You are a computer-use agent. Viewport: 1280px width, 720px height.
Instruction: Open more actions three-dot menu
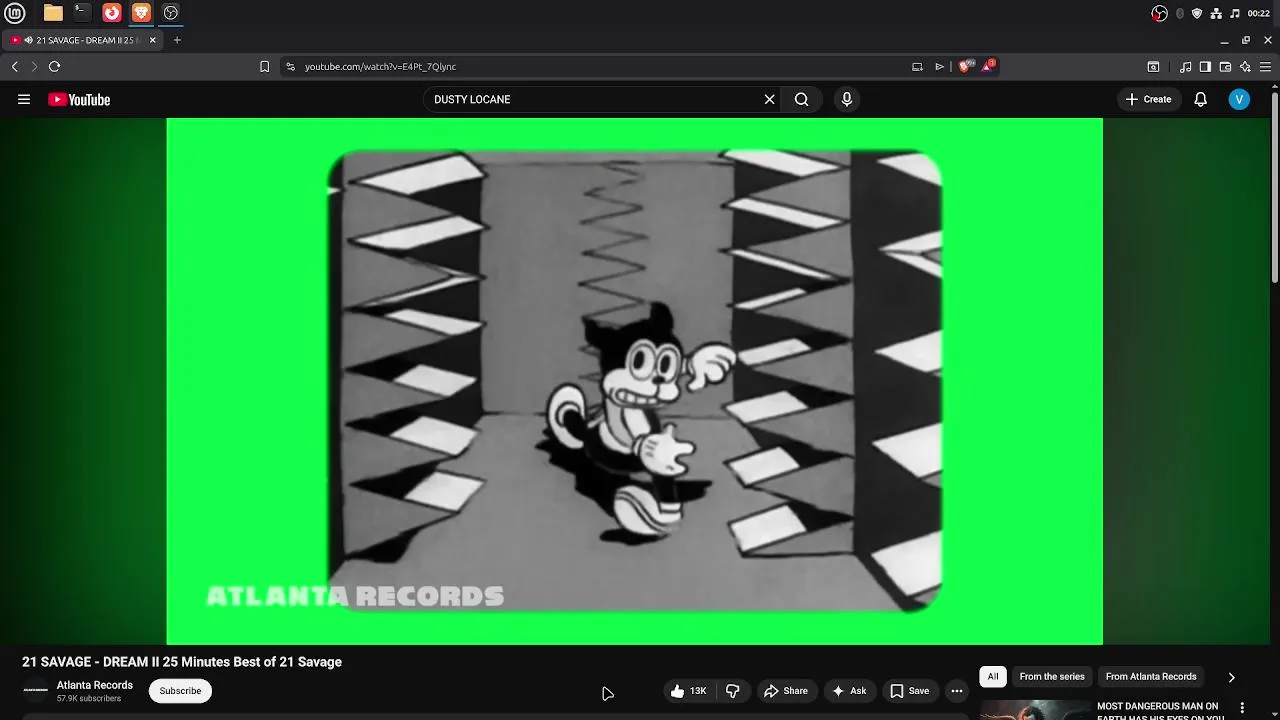(957, 691)
